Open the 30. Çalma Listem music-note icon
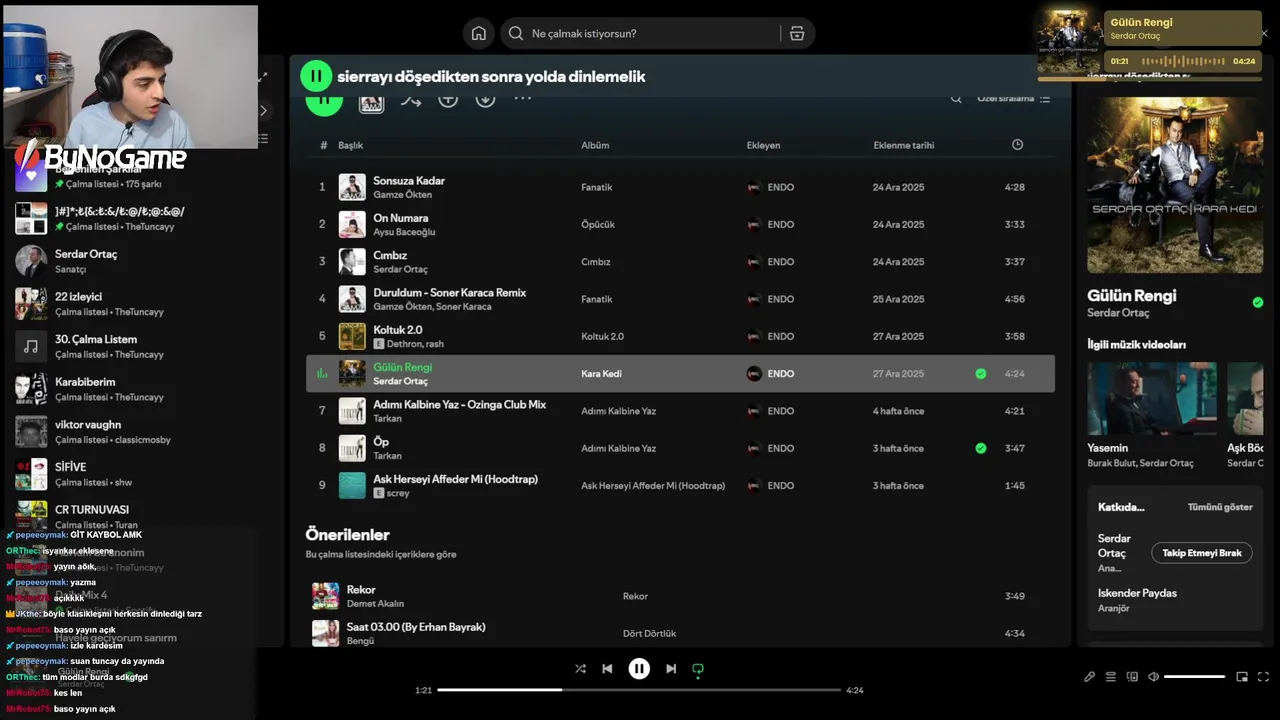 [31, 346]
